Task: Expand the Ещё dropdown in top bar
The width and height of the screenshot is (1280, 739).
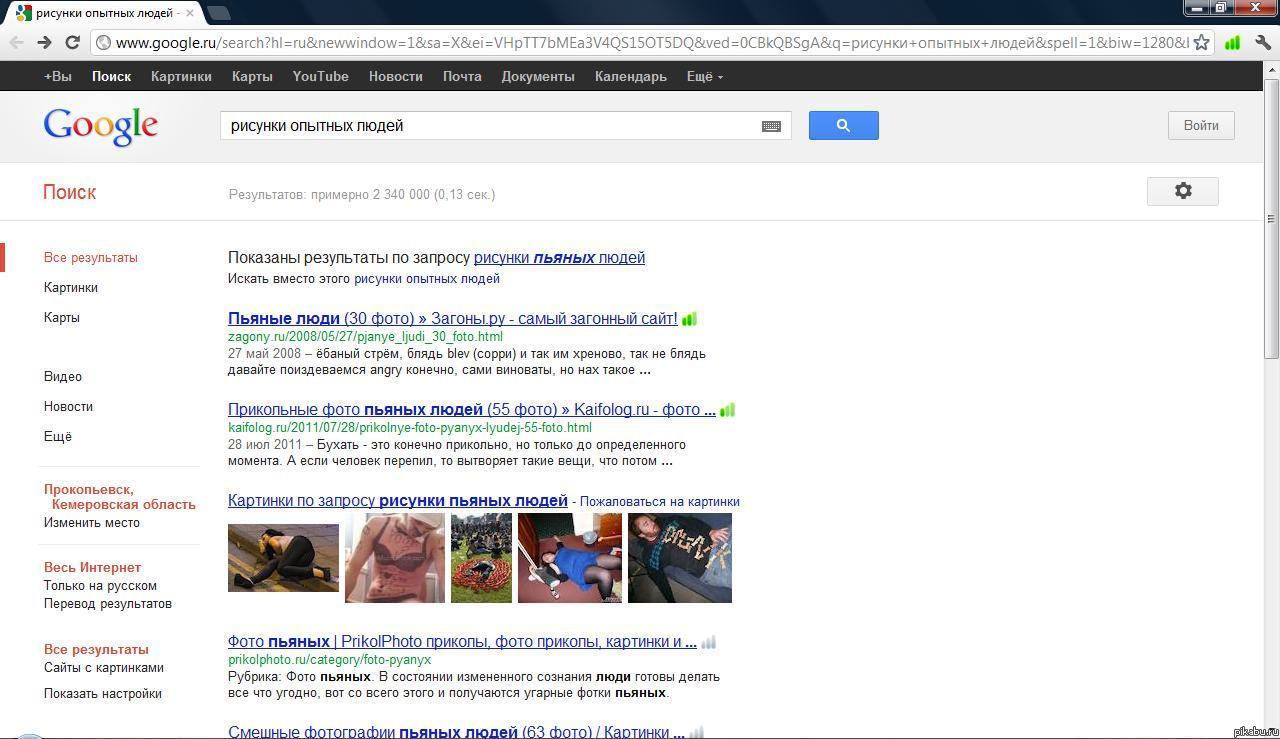Action: click(x=704, y=76)
